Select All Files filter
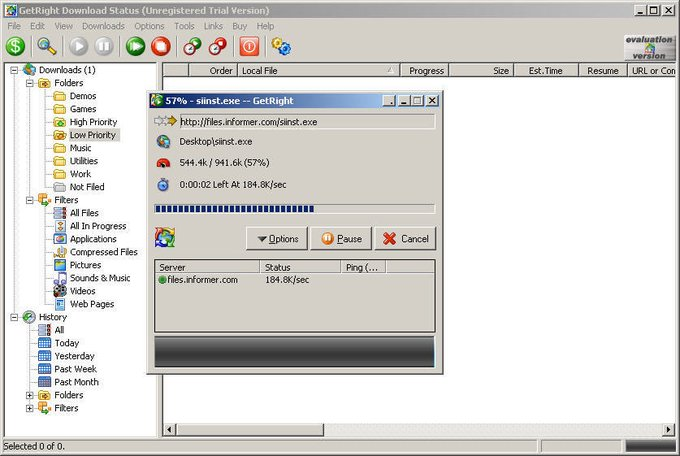Viewport: 680px width, 456px height. 84,213
